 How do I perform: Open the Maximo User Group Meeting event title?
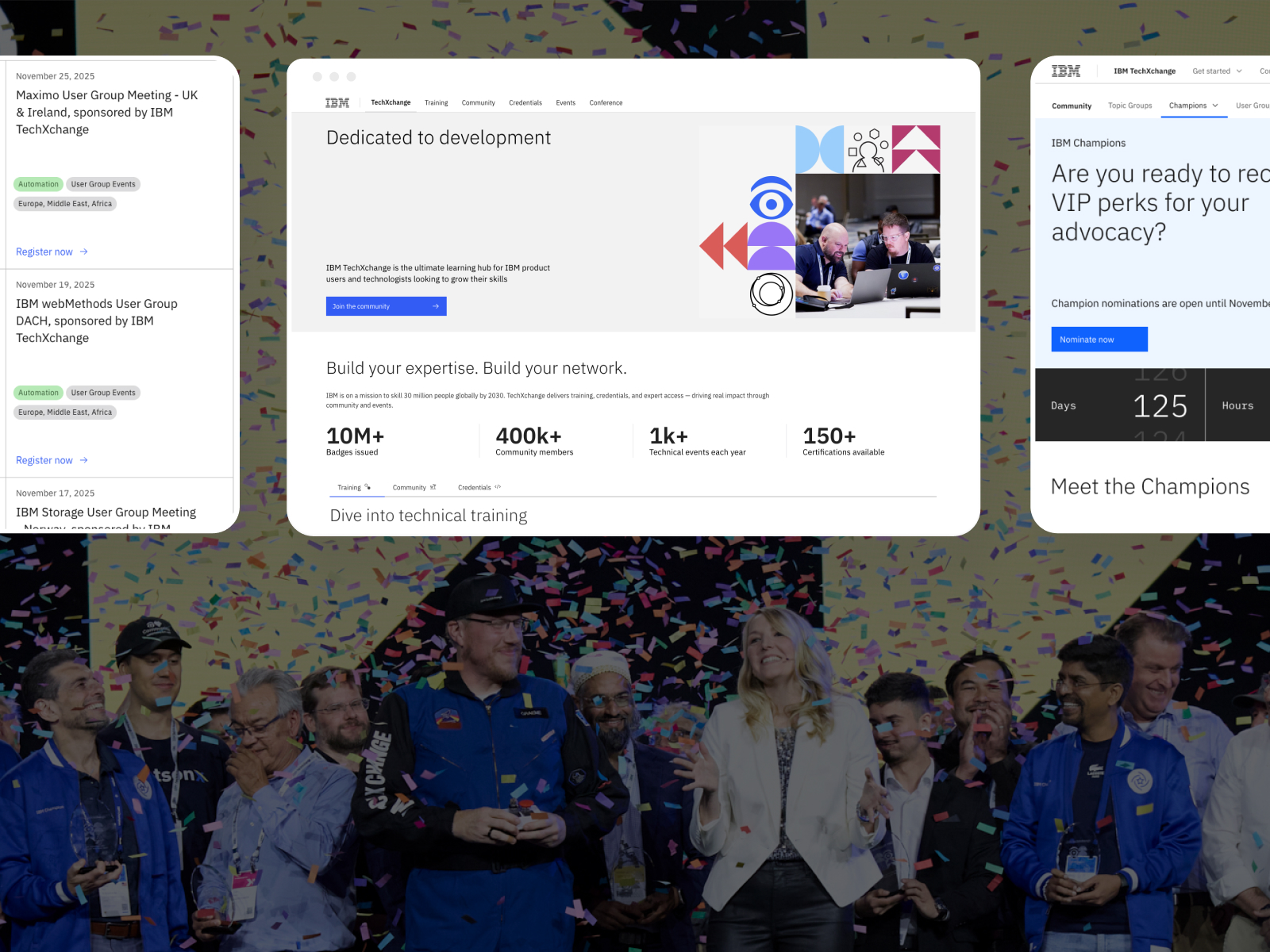[107, 112]
